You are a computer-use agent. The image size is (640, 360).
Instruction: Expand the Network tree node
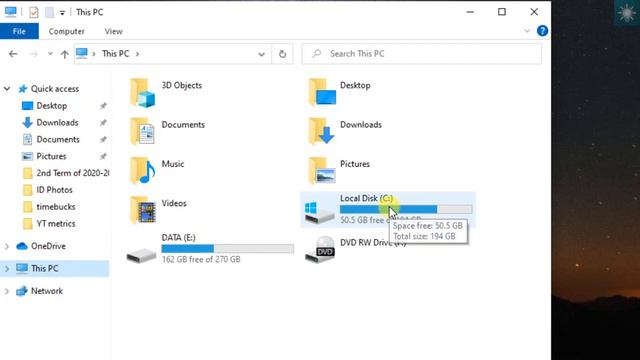[7, 291]
